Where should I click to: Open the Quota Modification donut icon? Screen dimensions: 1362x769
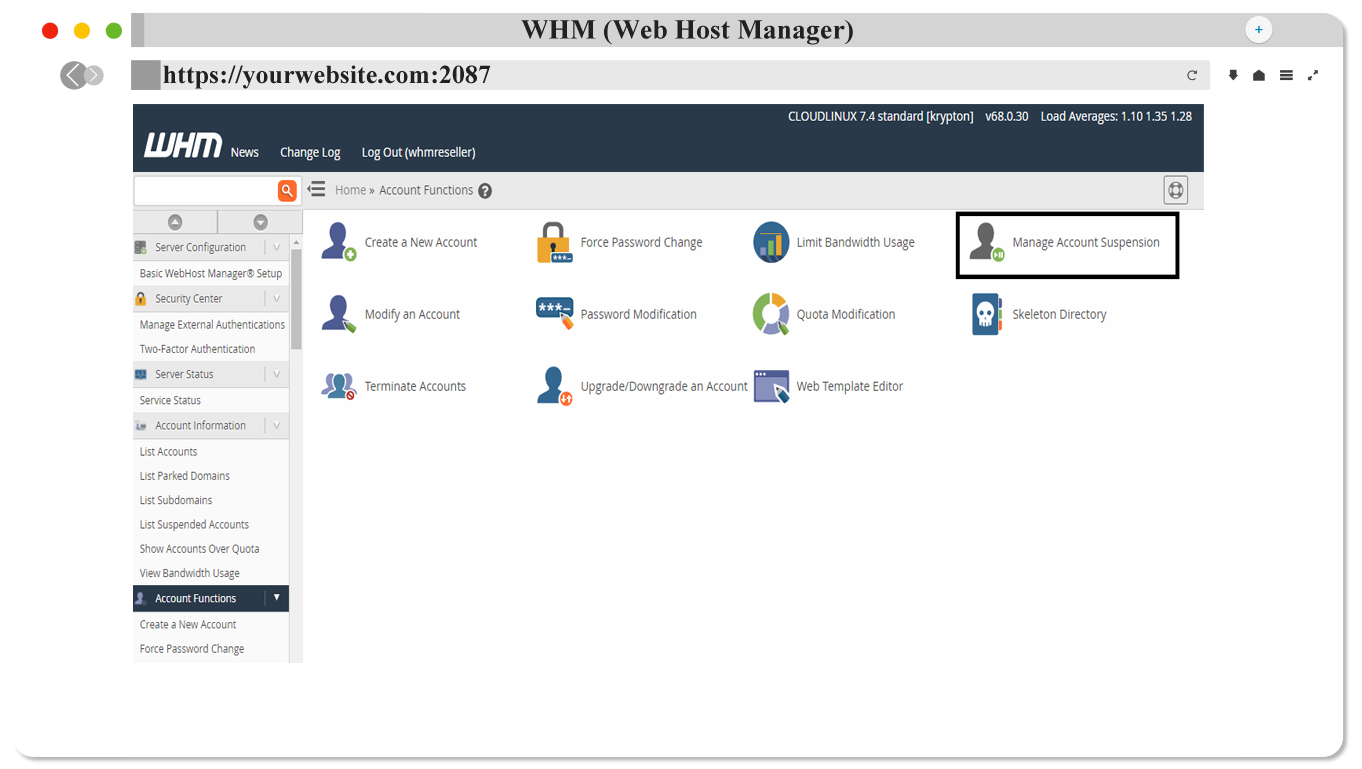[x=771, y=314]
